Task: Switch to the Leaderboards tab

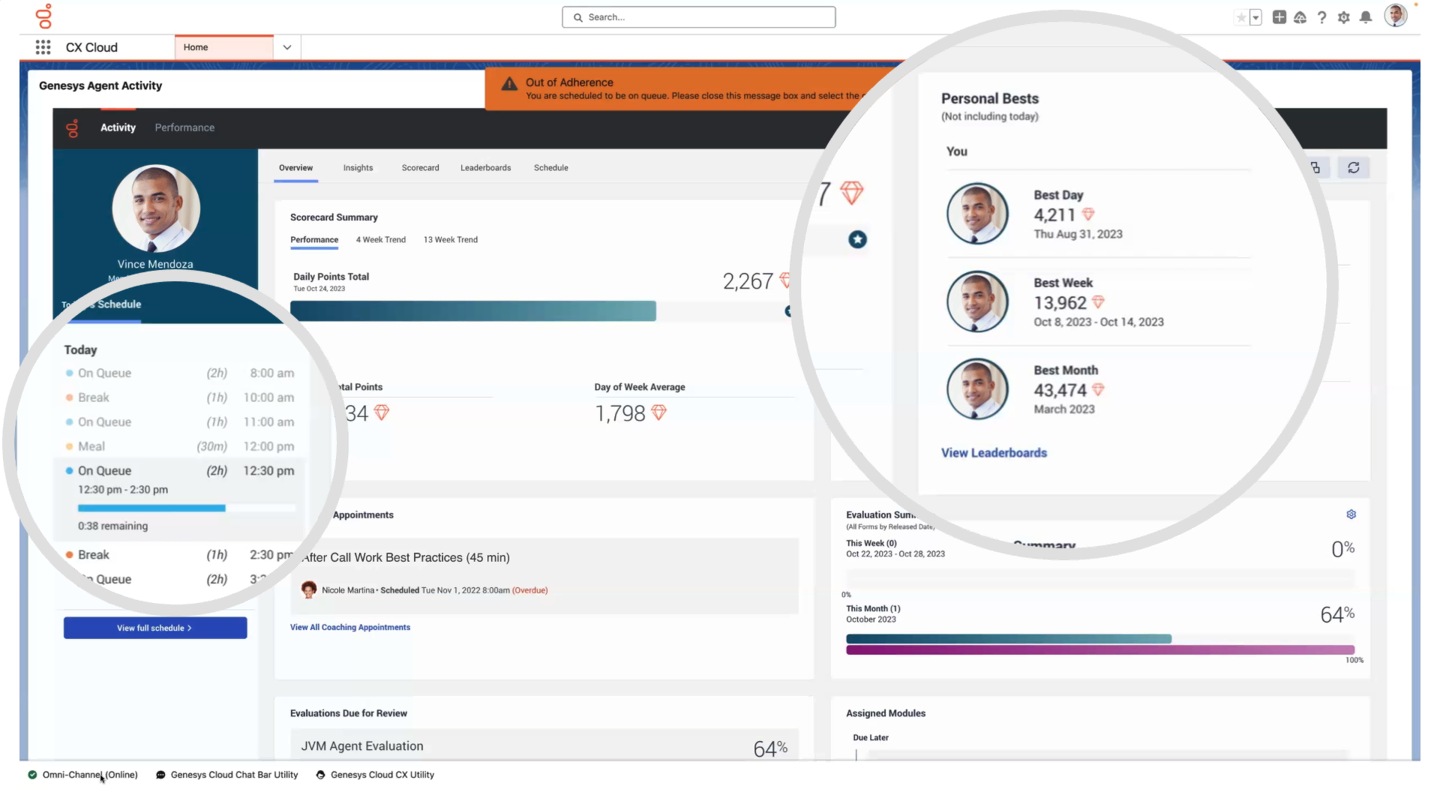Action: point(485,168)
